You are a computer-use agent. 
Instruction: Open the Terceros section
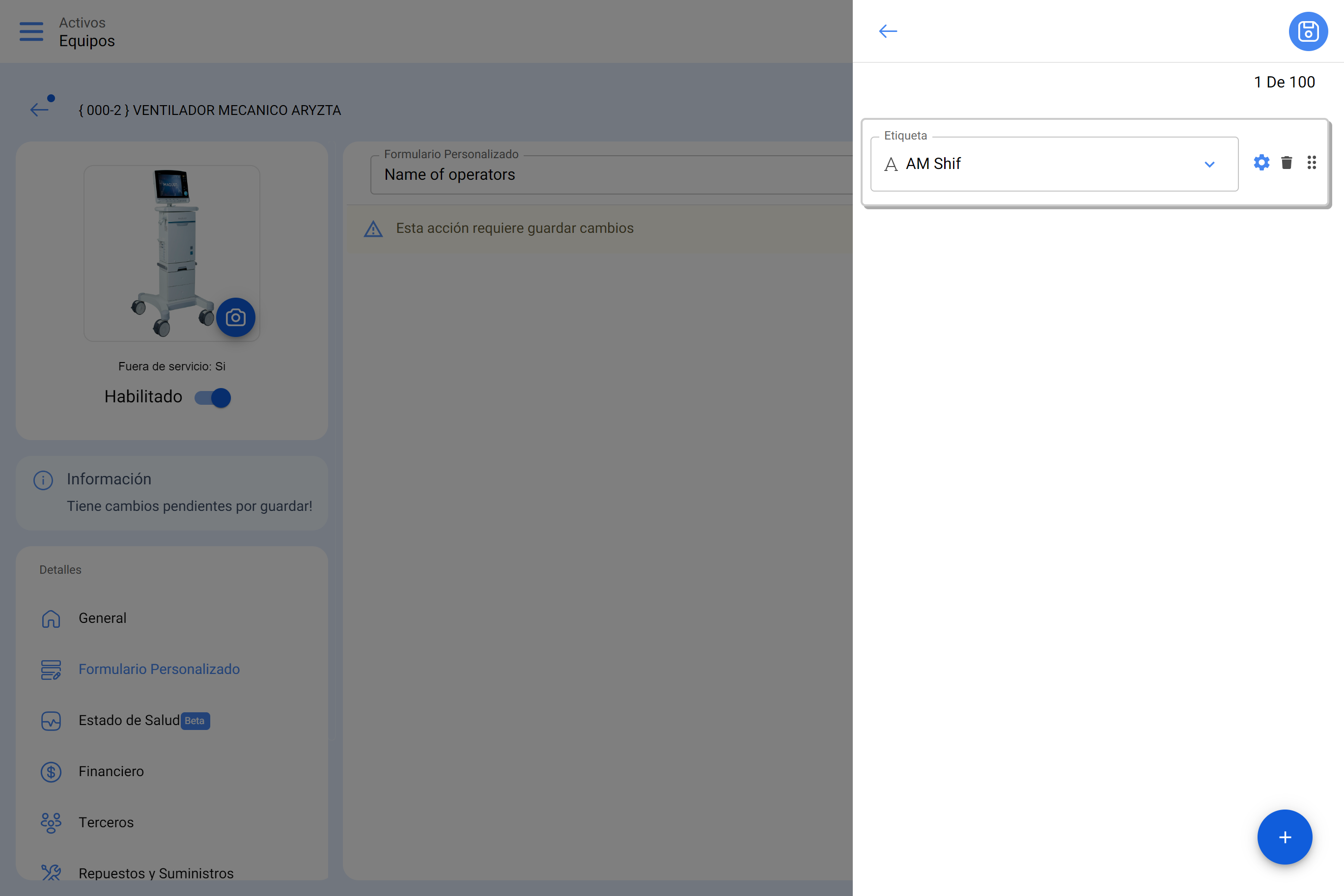[x=171, y=823]
